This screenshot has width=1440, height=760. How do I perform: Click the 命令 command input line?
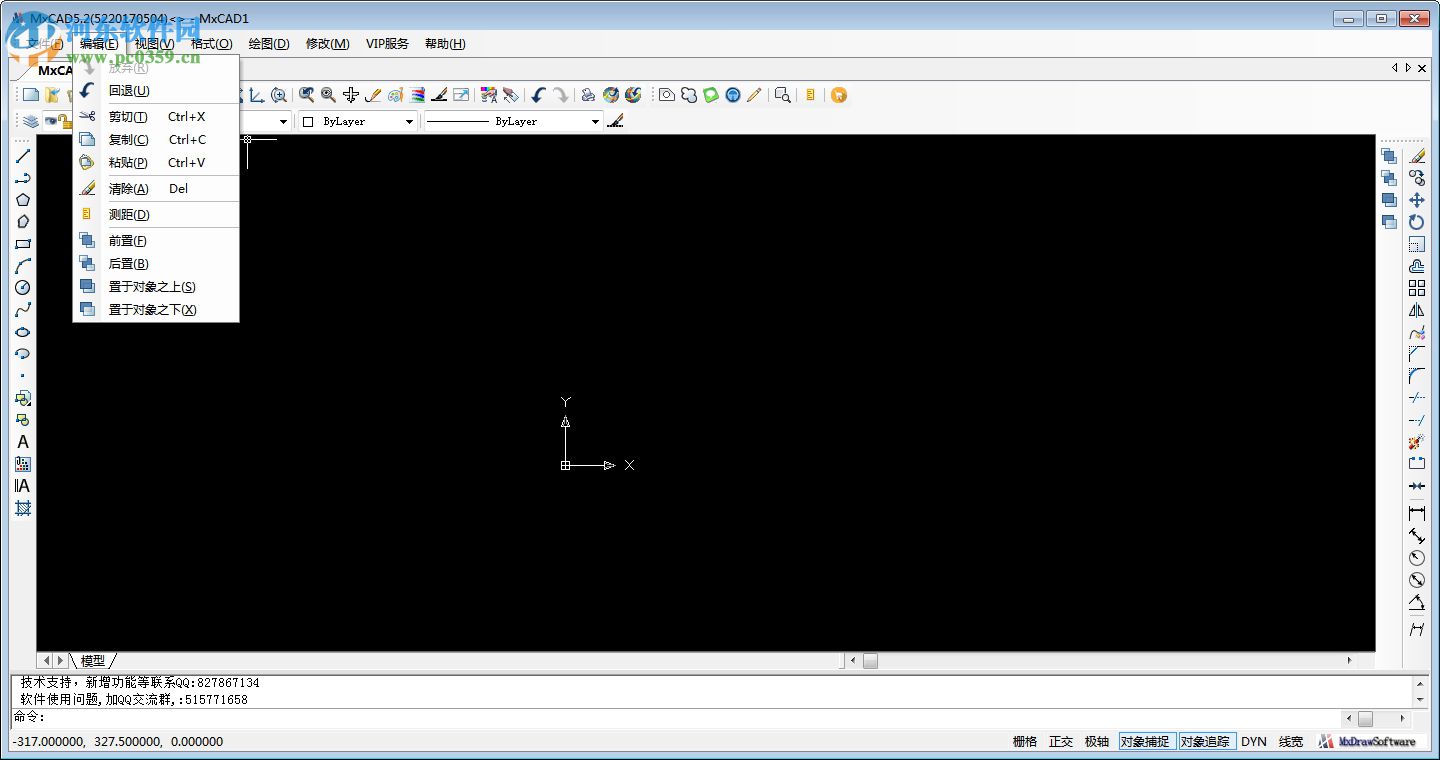pyautogui.click(x=675, y=718)
